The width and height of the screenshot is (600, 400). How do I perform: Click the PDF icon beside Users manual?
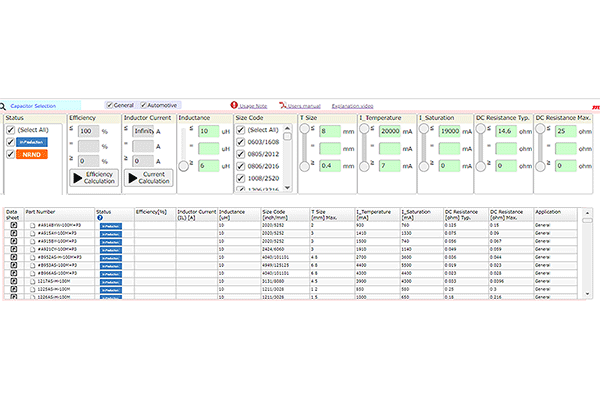(283, 104)
